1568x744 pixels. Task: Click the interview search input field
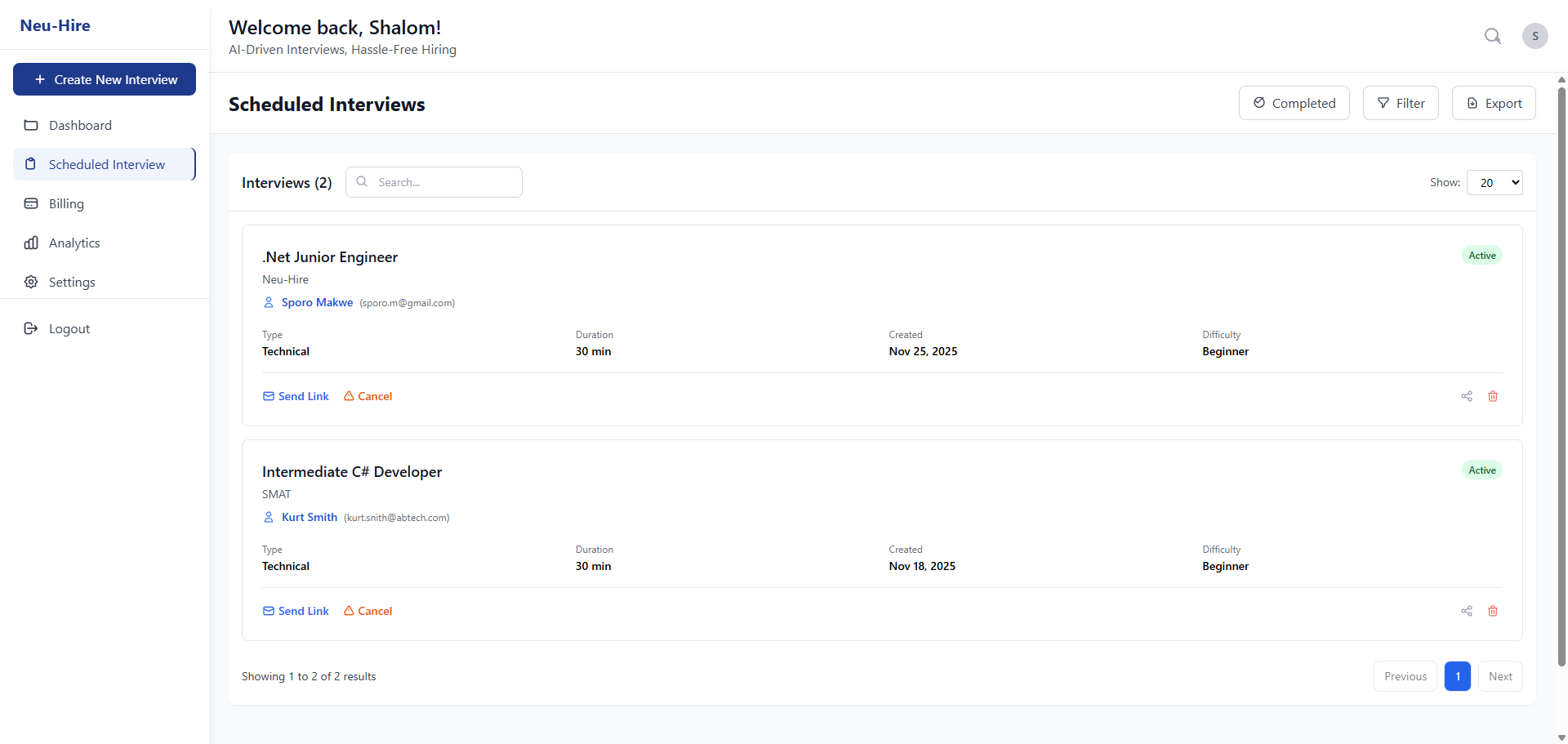pyautogui.click(x=434, y=182)
